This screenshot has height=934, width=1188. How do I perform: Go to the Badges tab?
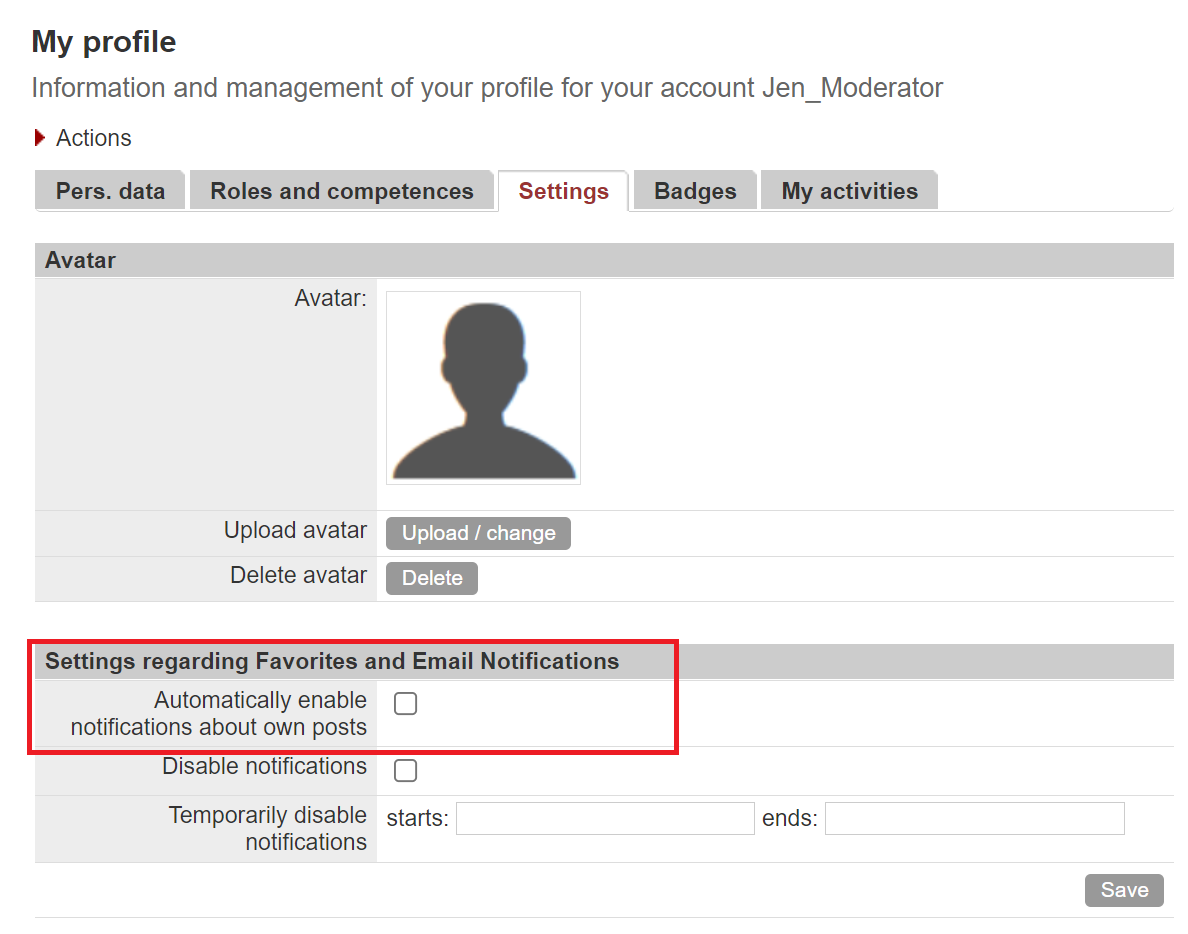695,191
